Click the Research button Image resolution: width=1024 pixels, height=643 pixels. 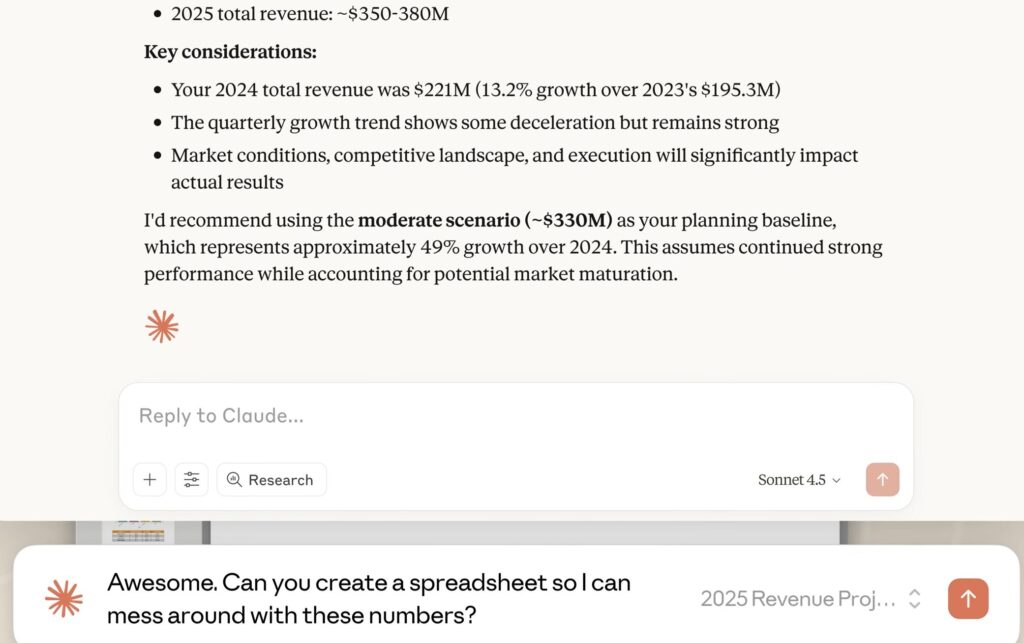[x=271, y=480]
